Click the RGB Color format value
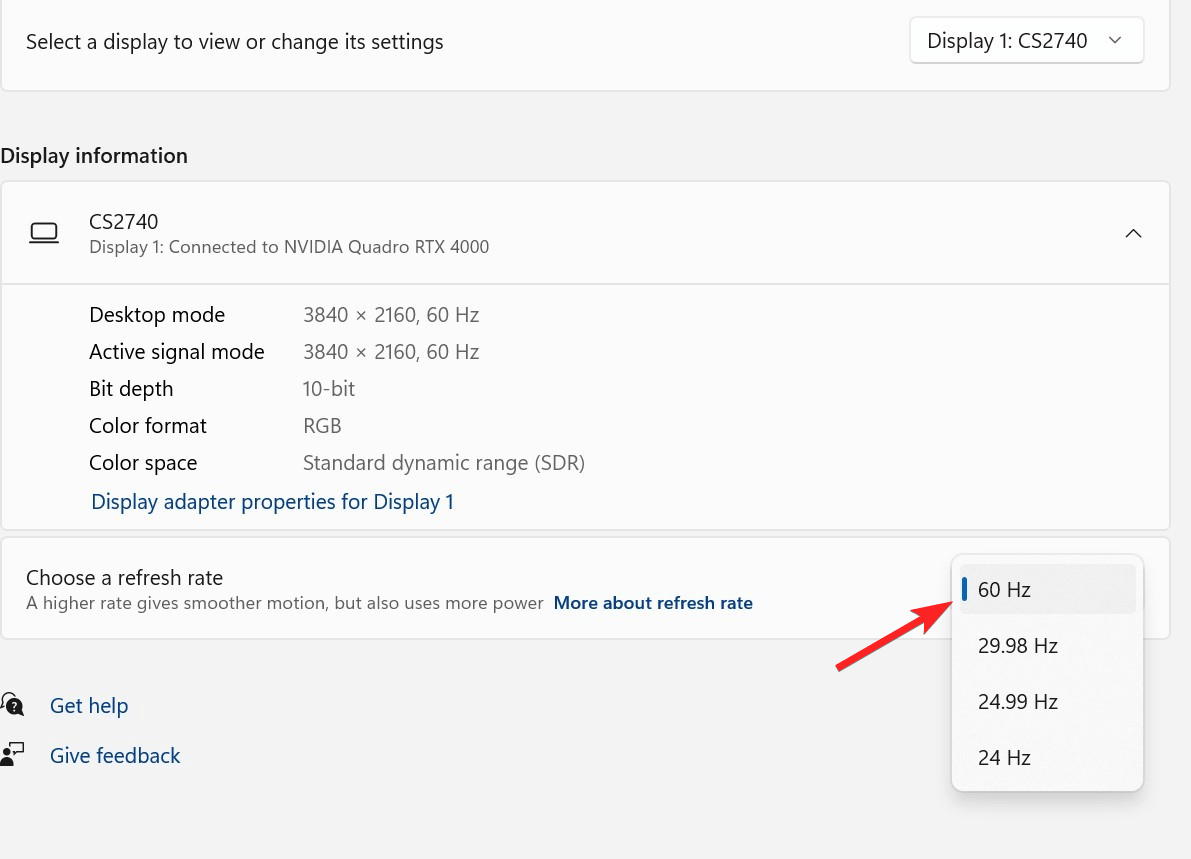1191x859 pixels. pyautogui.click(x=322, y=426)
